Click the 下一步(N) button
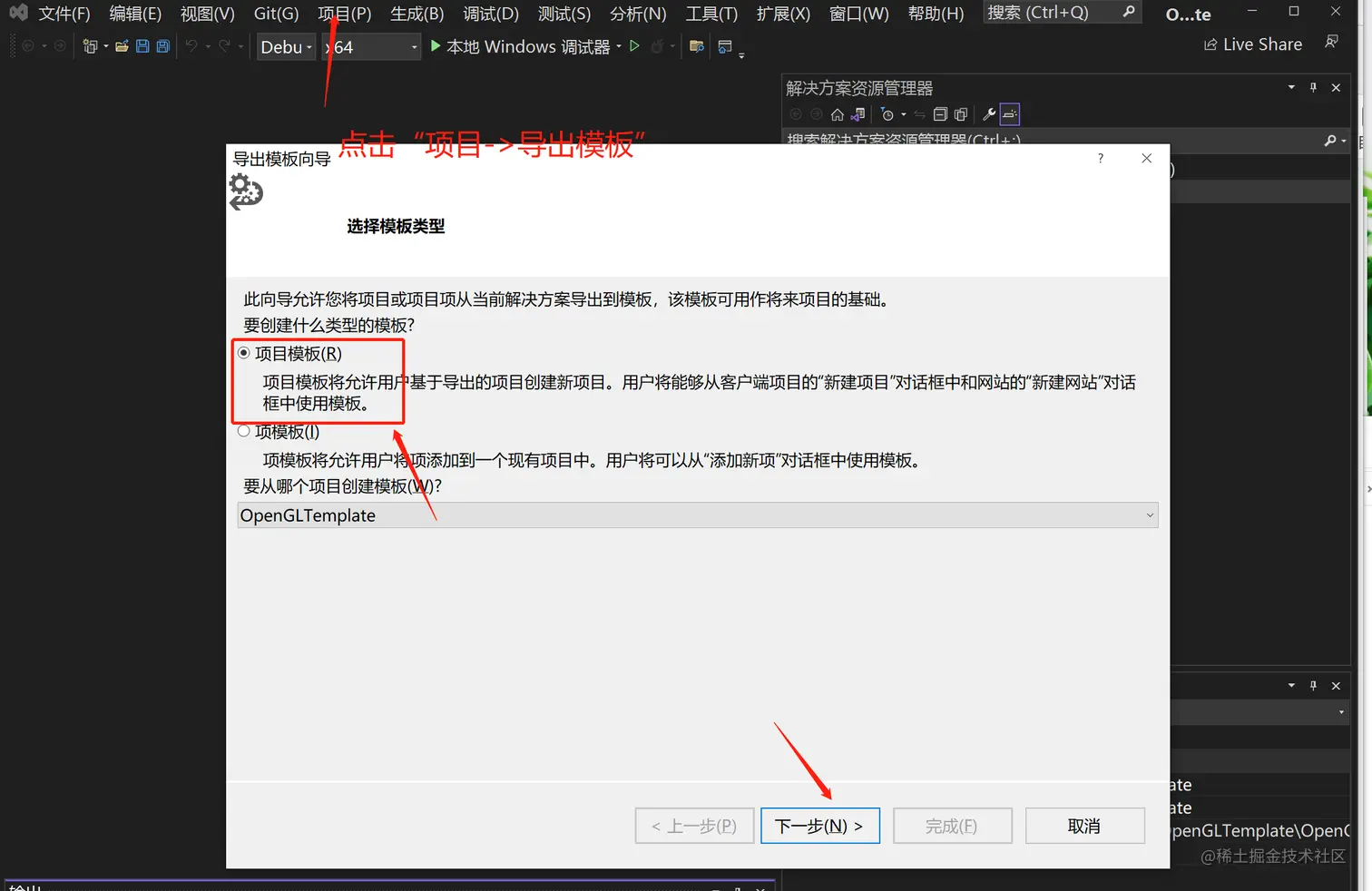This screenshot has height=891, width=1372. tap(819, 826)
